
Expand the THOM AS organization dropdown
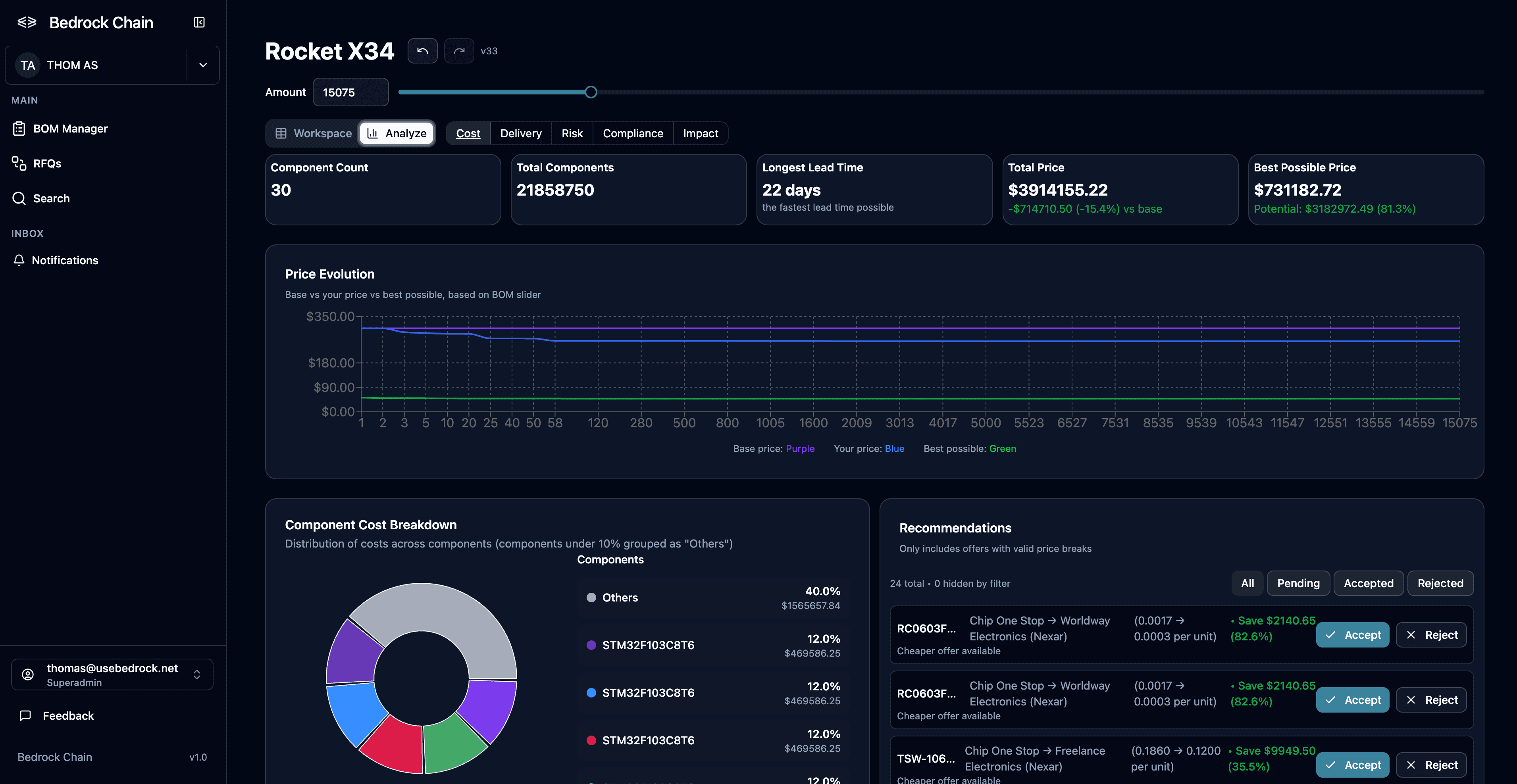202,65
